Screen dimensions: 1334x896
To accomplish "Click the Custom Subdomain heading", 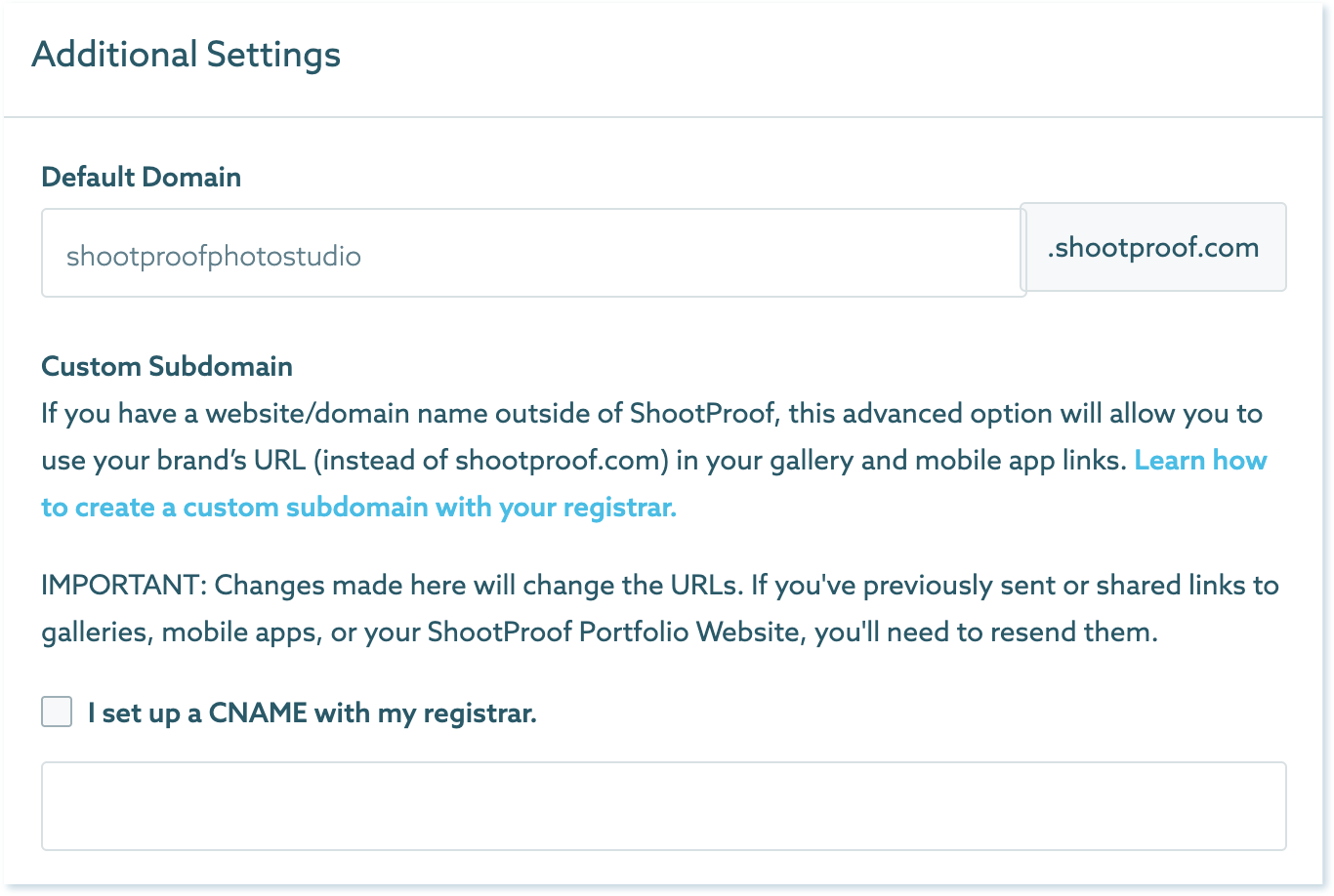I will (167, 367).
